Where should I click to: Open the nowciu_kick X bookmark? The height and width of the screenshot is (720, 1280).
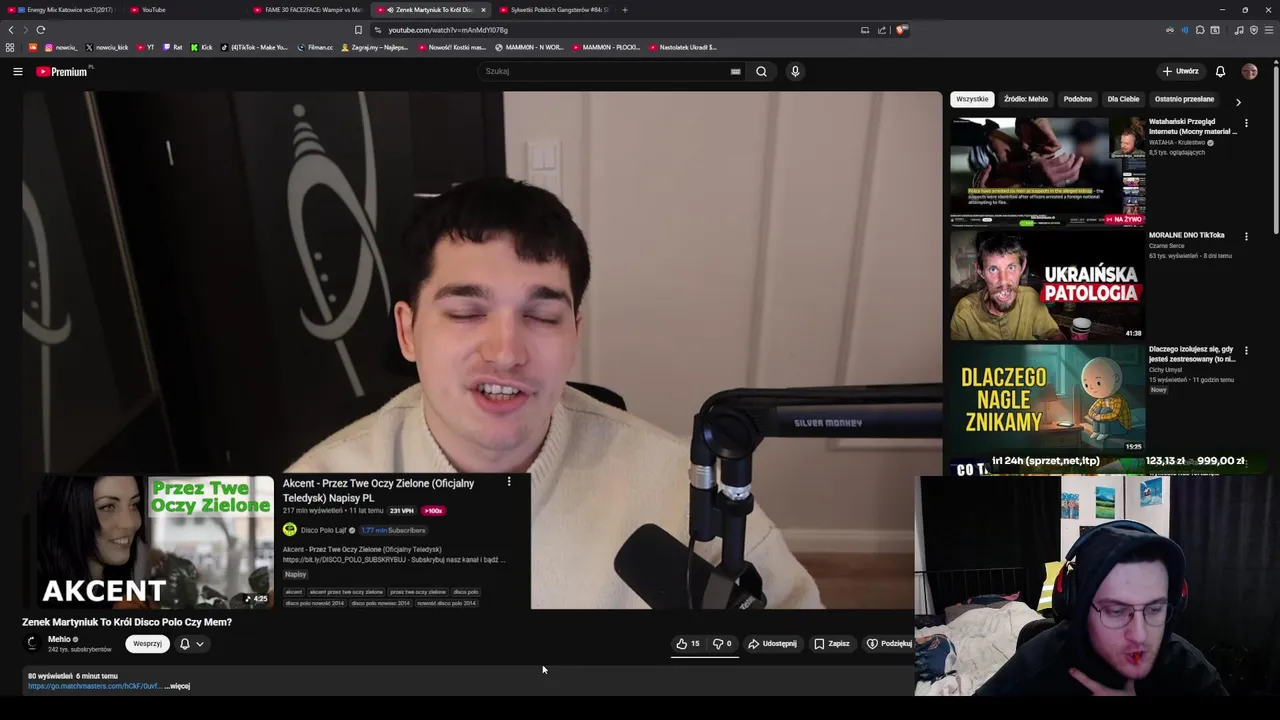(107, 47)
